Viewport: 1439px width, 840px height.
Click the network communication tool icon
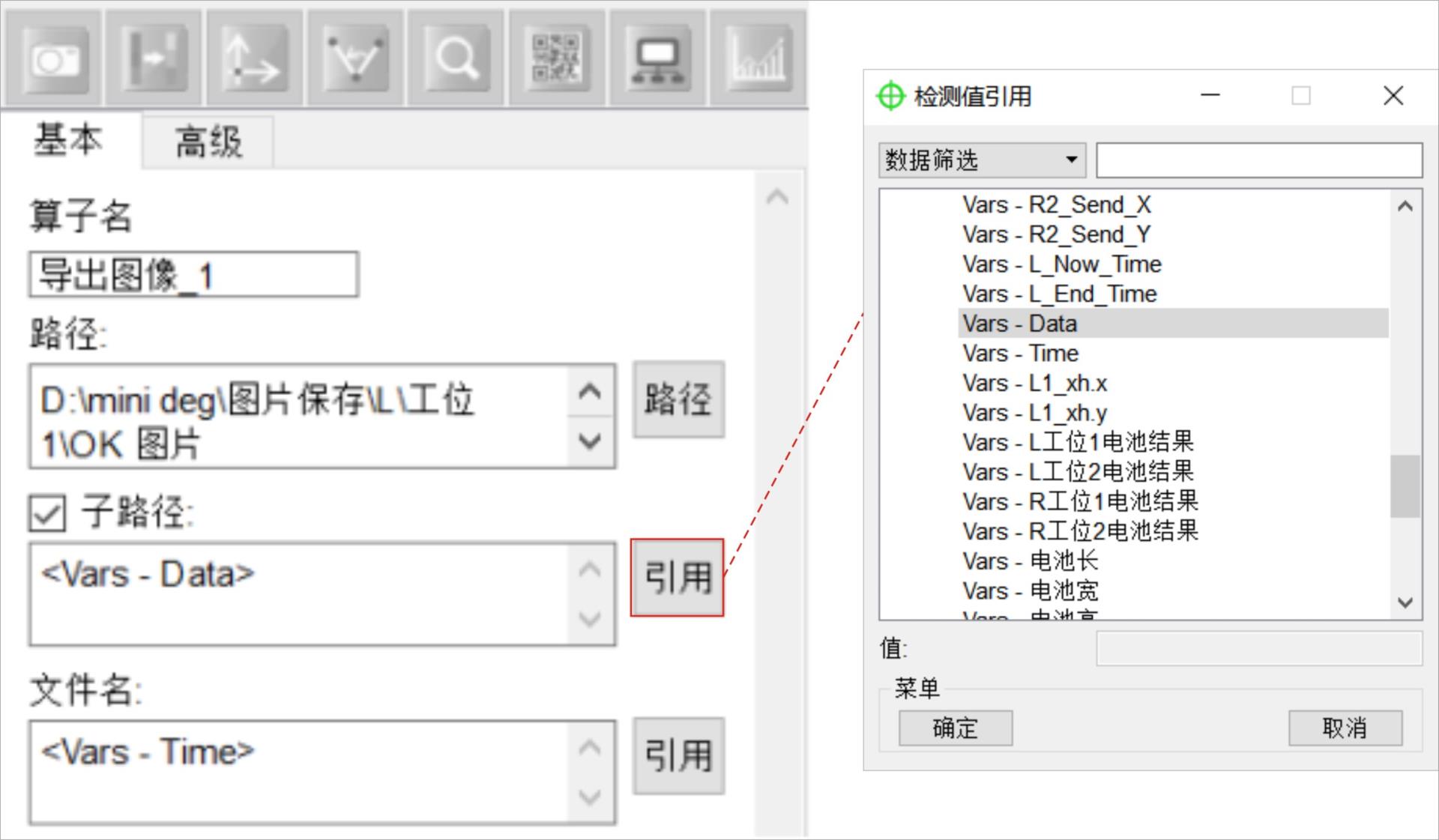(657, 58)
